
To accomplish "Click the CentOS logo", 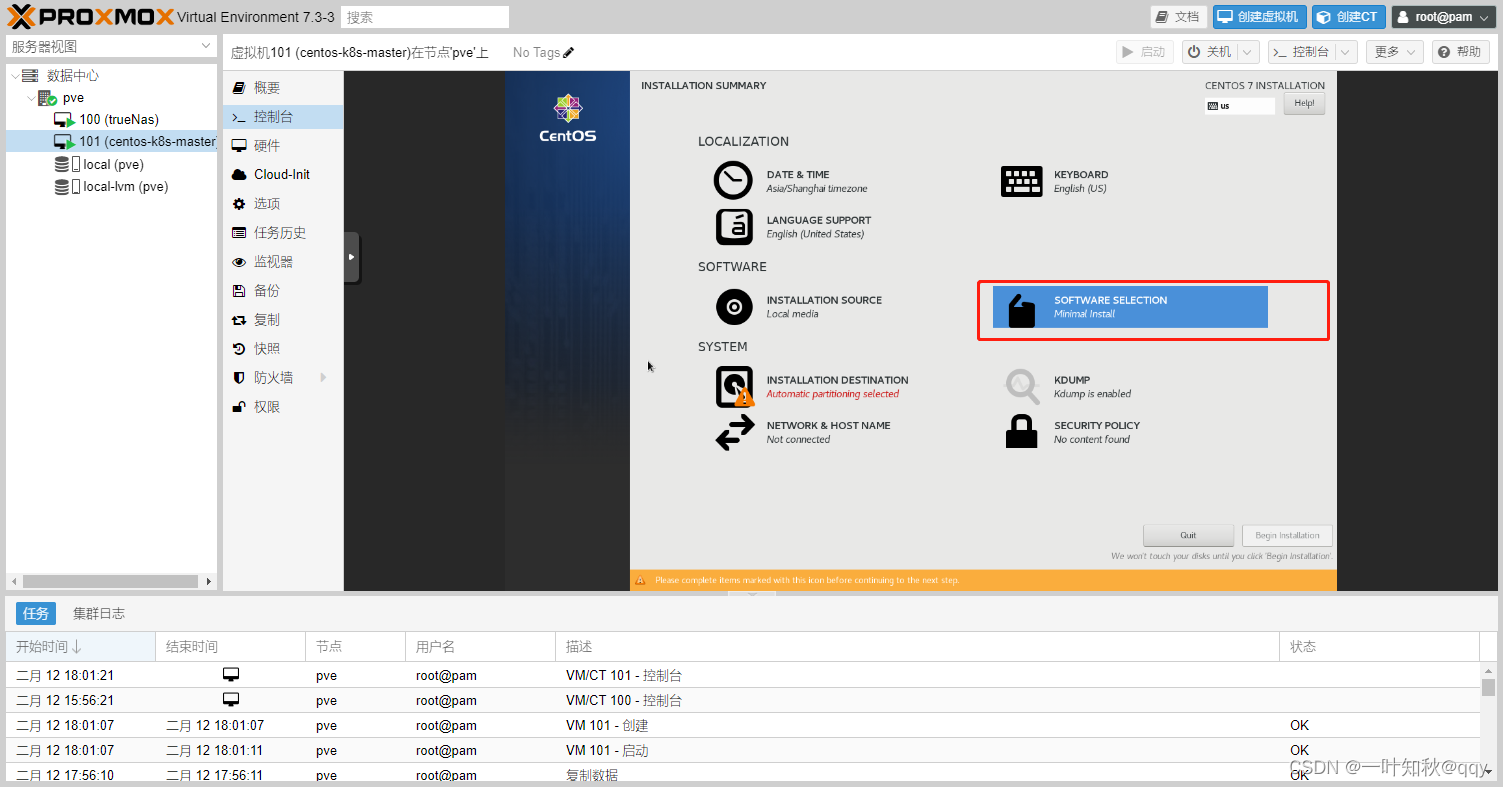I will (567, 119).
